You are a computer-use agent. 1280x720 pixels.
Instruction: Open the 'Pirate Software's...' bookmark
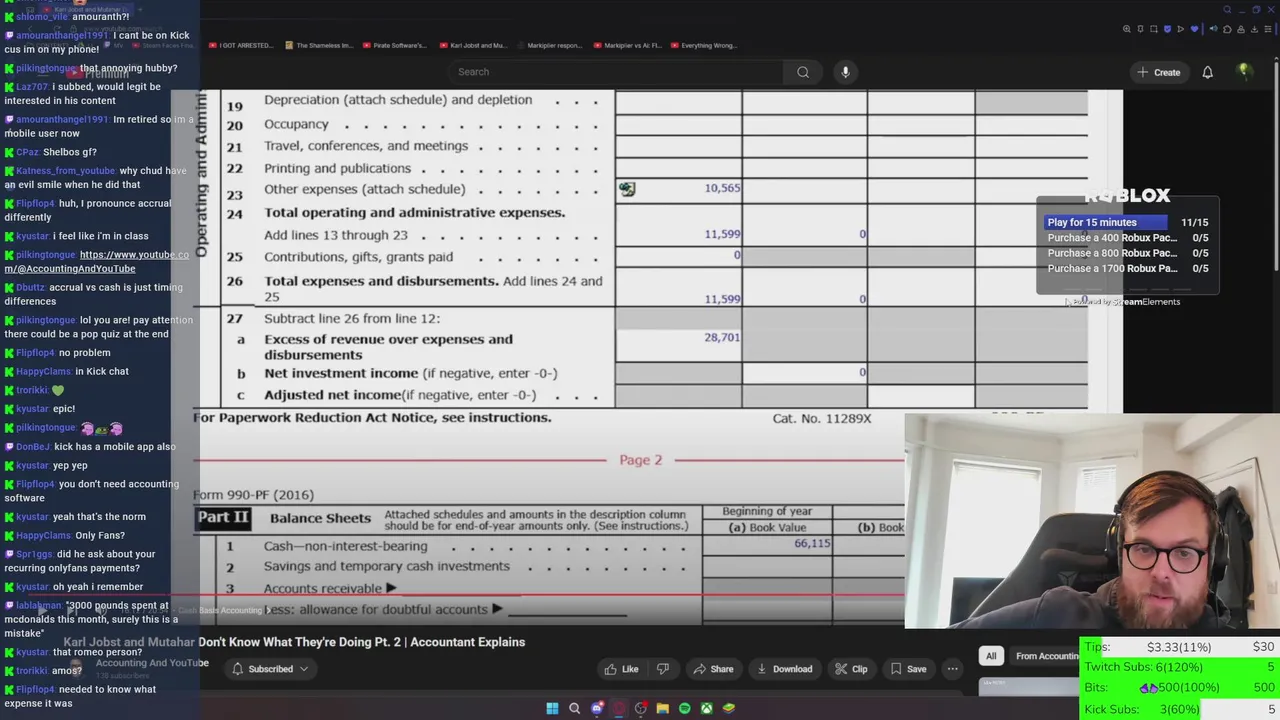(x=395, y=45)
